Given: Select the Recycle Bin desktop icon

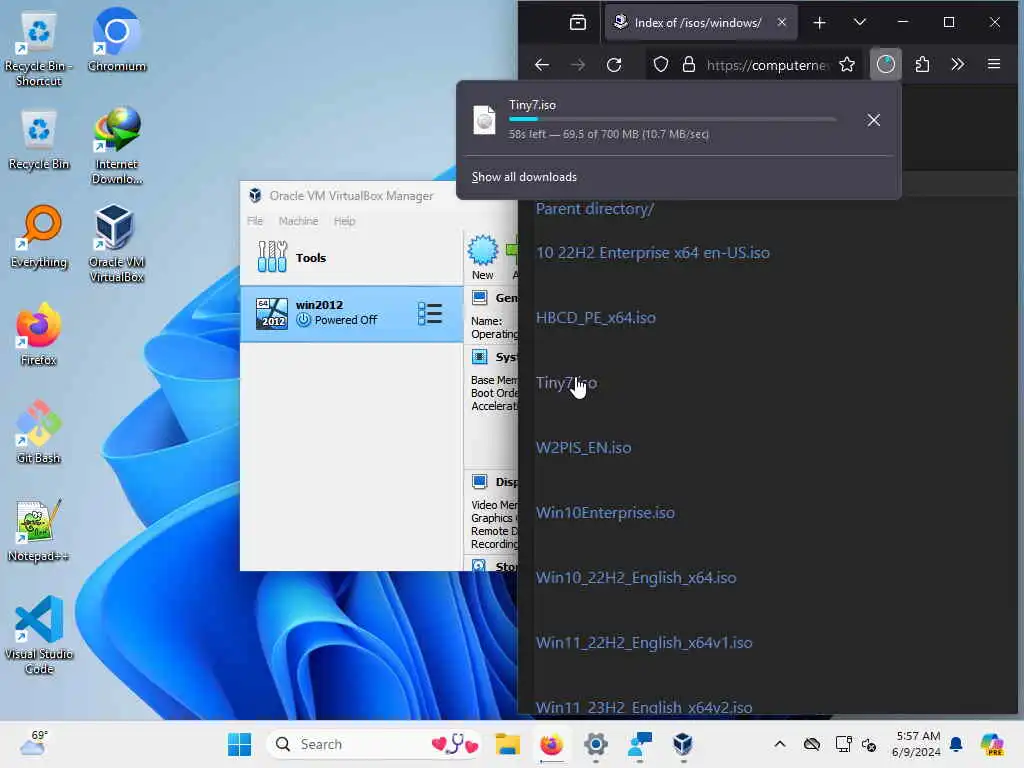Looking at the screenshot, I should pos(39,140).
